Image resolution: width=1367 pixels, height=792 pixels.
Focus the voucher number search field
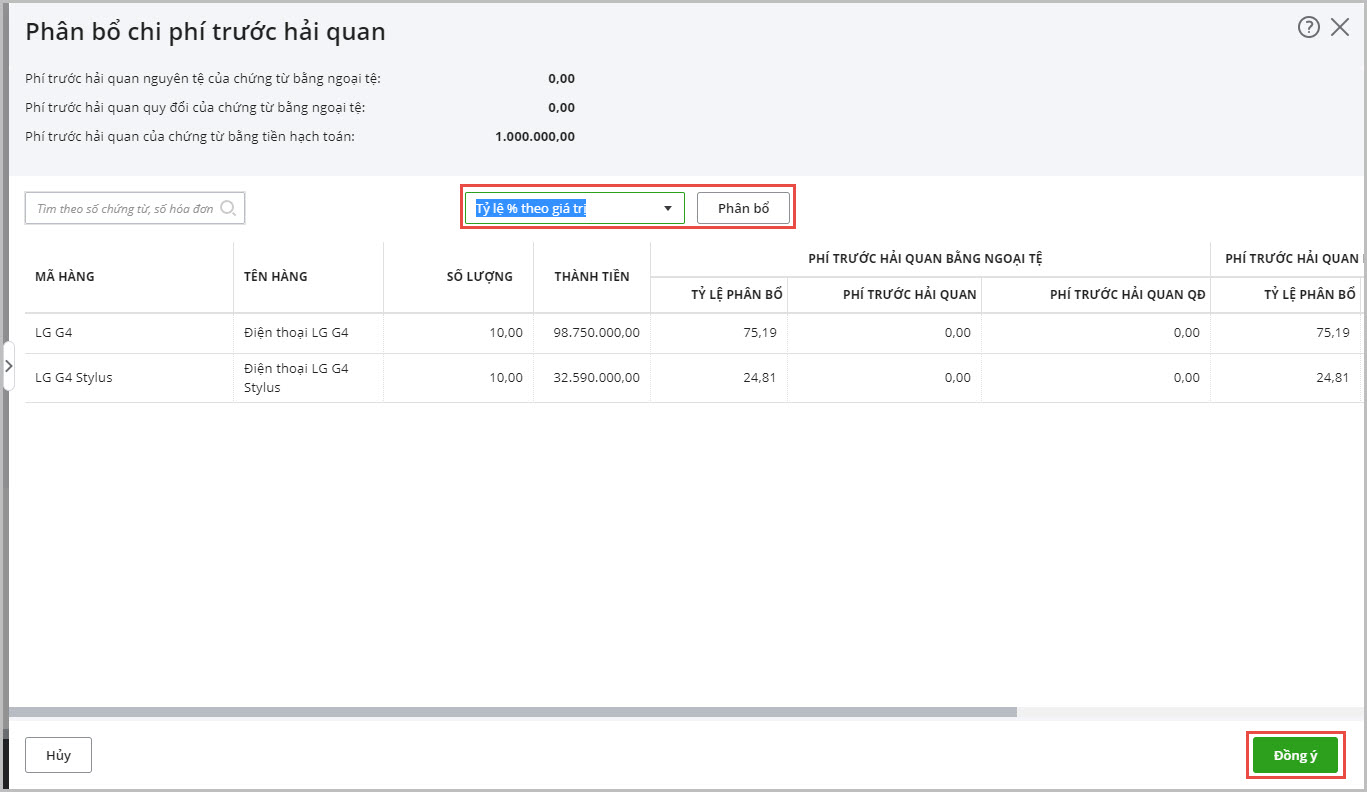125,208
